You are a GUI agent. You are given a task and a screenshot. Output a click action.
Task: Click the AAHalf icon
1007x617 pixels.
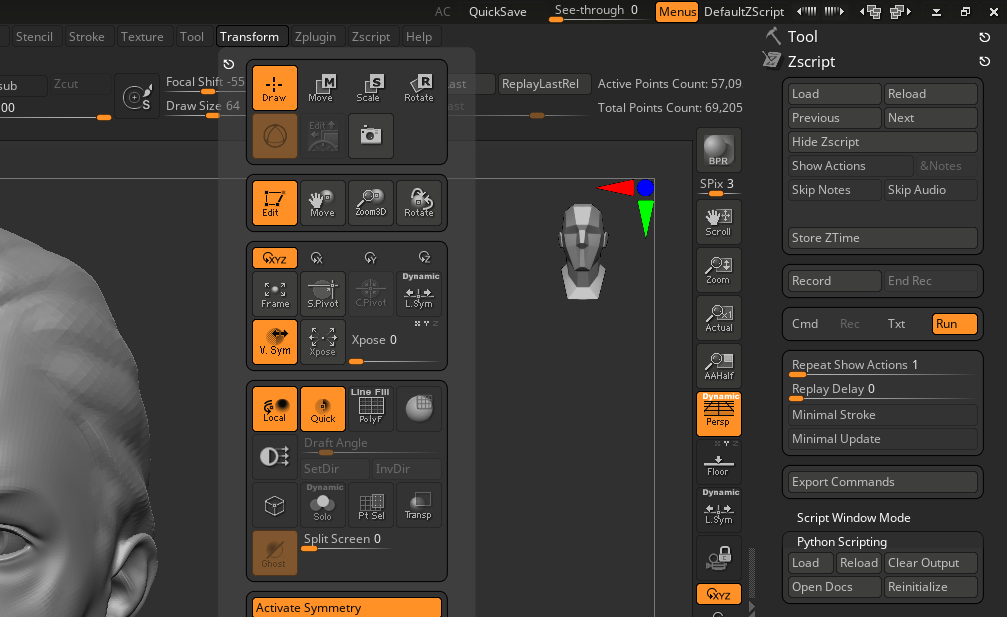pyautogui.click(x=719, y=366)
